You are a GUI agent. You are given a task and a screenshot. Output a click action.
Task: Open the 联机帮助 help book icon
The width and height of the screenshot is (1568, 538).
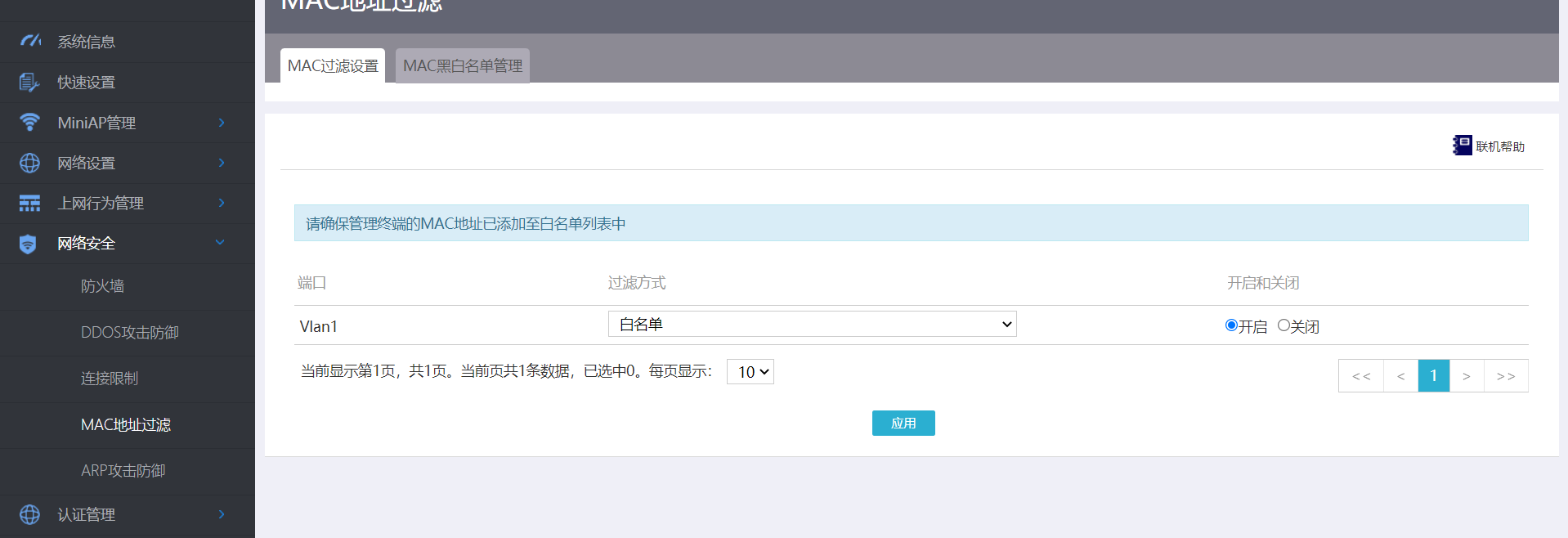coord(1462,146)
